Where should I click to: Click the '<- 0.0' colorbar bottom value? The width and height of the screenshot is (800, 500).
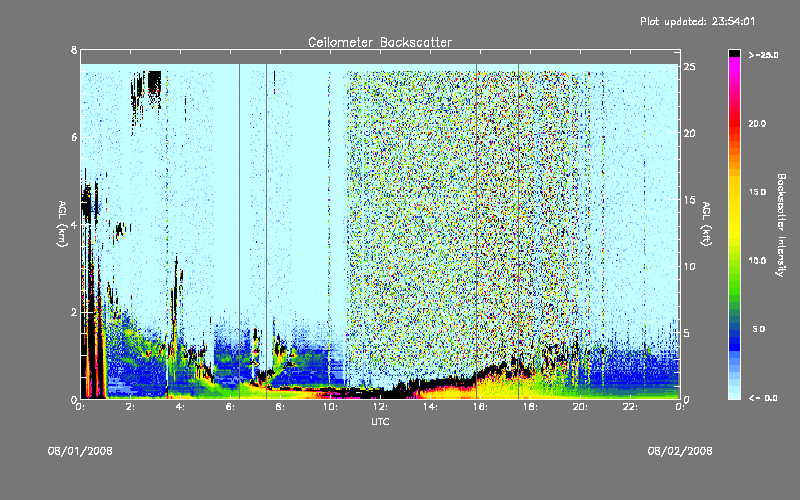point(763,398)
